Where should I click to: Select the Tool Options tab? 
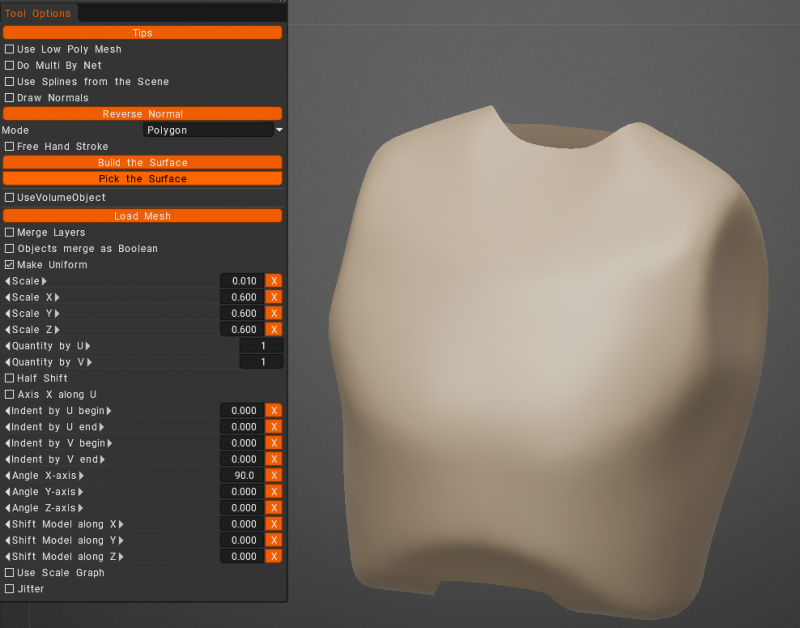(x=38, y=13)
